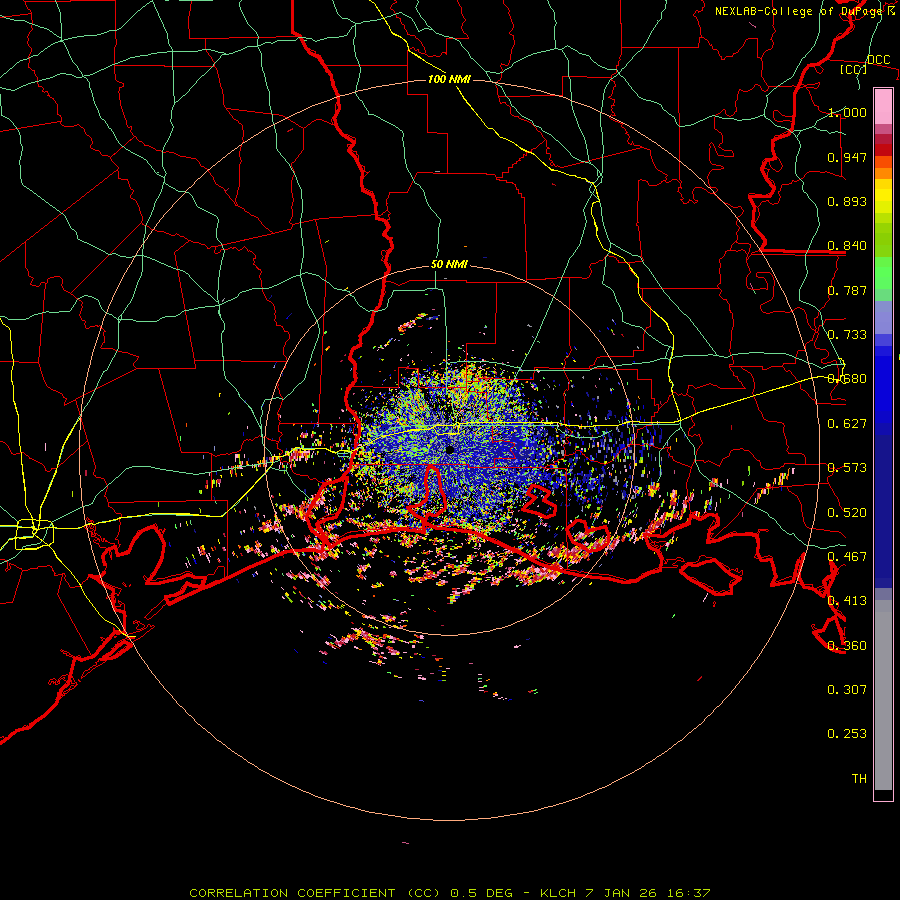The height and width of the screenshot is (900, 900).
Task: Select the 0.573 scale value
Action: [847, 468]
